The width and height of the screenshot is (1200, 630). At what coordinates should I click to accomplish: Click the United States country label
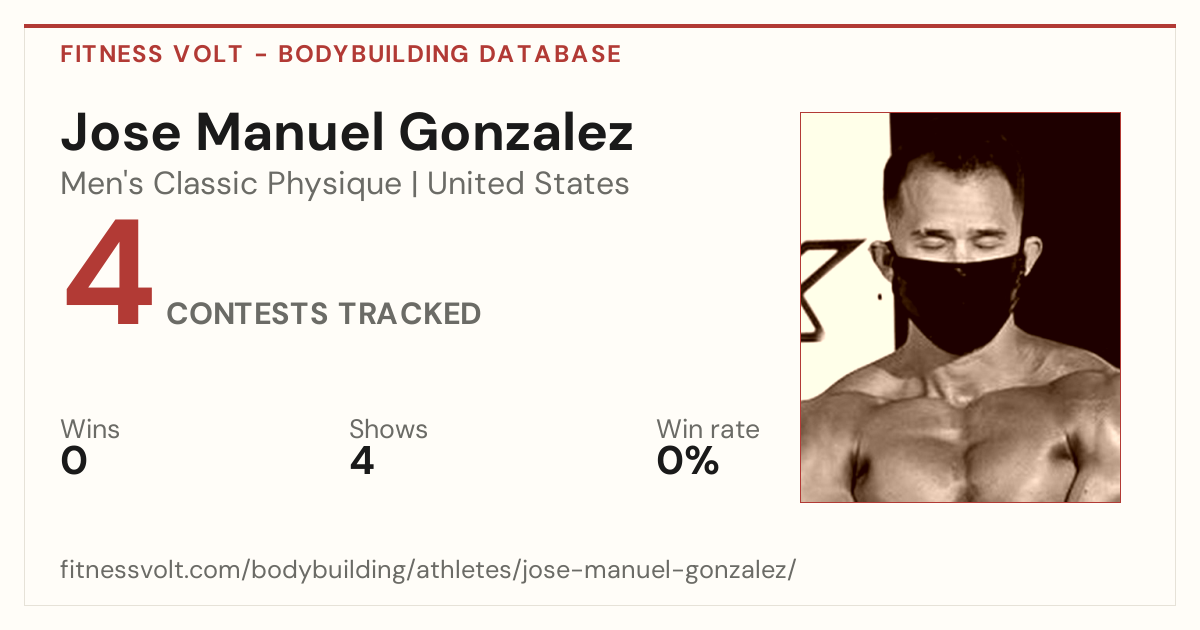coord(528,184)
